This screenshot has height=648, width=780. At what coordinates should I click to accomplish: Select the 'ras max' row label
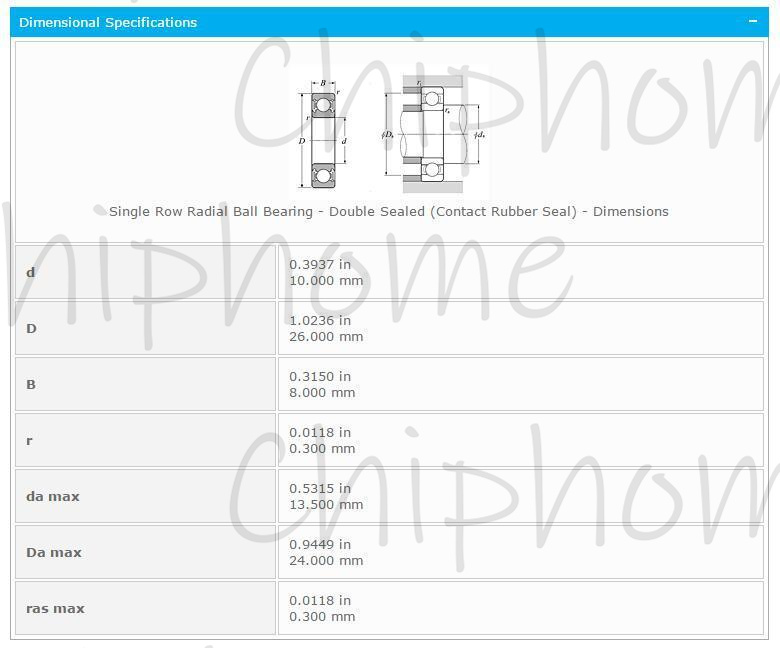[x=55, y=608]
